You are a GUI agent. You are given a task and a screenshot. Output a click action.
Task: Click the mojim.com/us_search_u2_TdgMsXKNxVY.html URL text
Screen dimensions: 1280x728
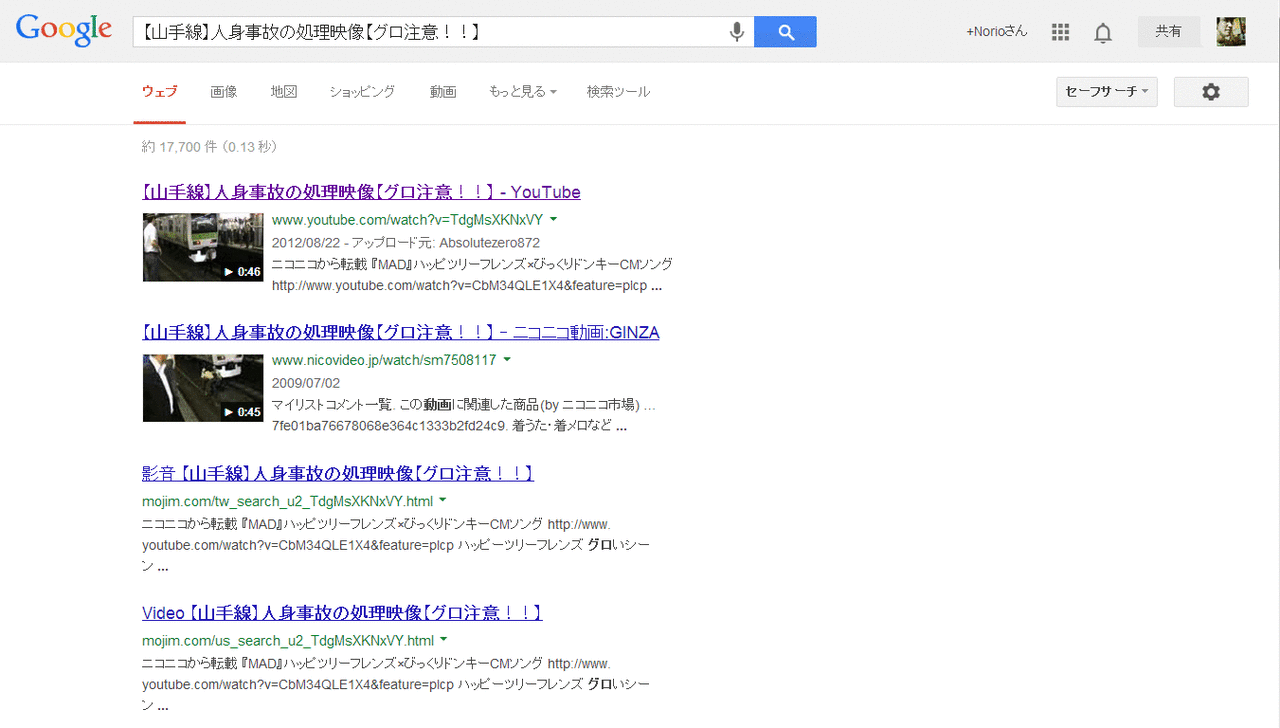pos(288,640)
